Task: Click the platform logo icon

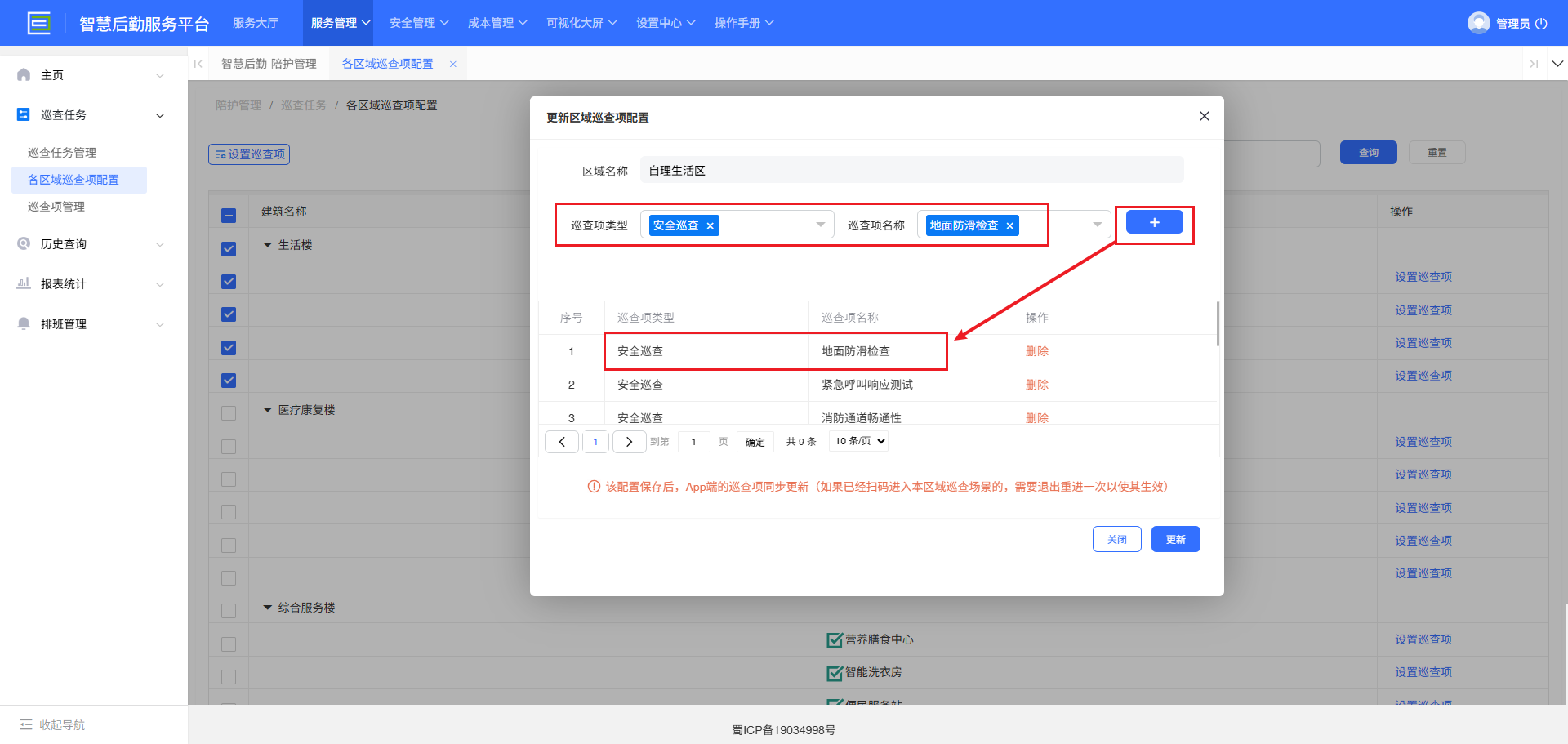Action: click(38, 23)
